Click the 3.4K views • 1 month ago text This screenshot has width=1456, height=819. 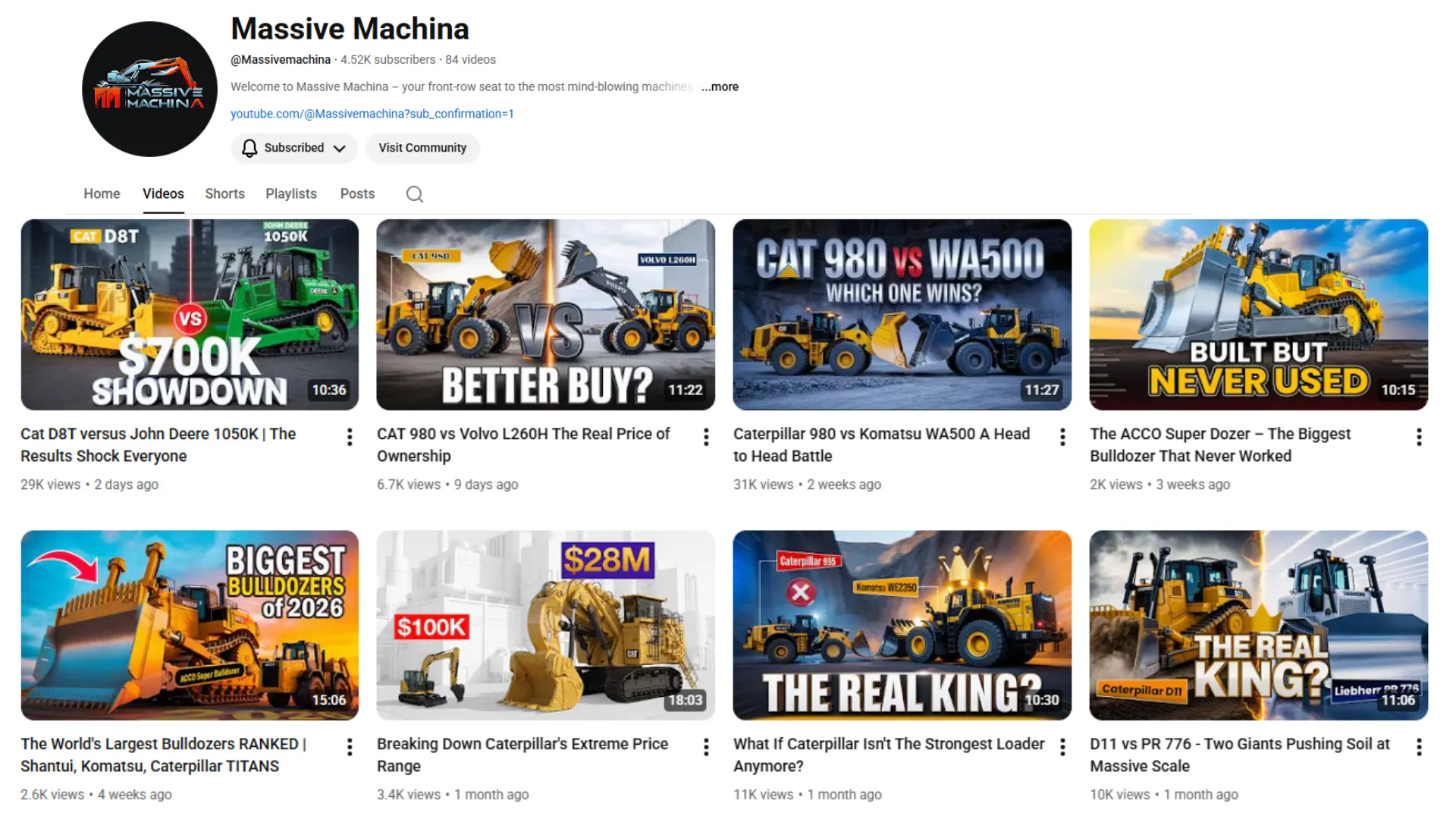453,795
